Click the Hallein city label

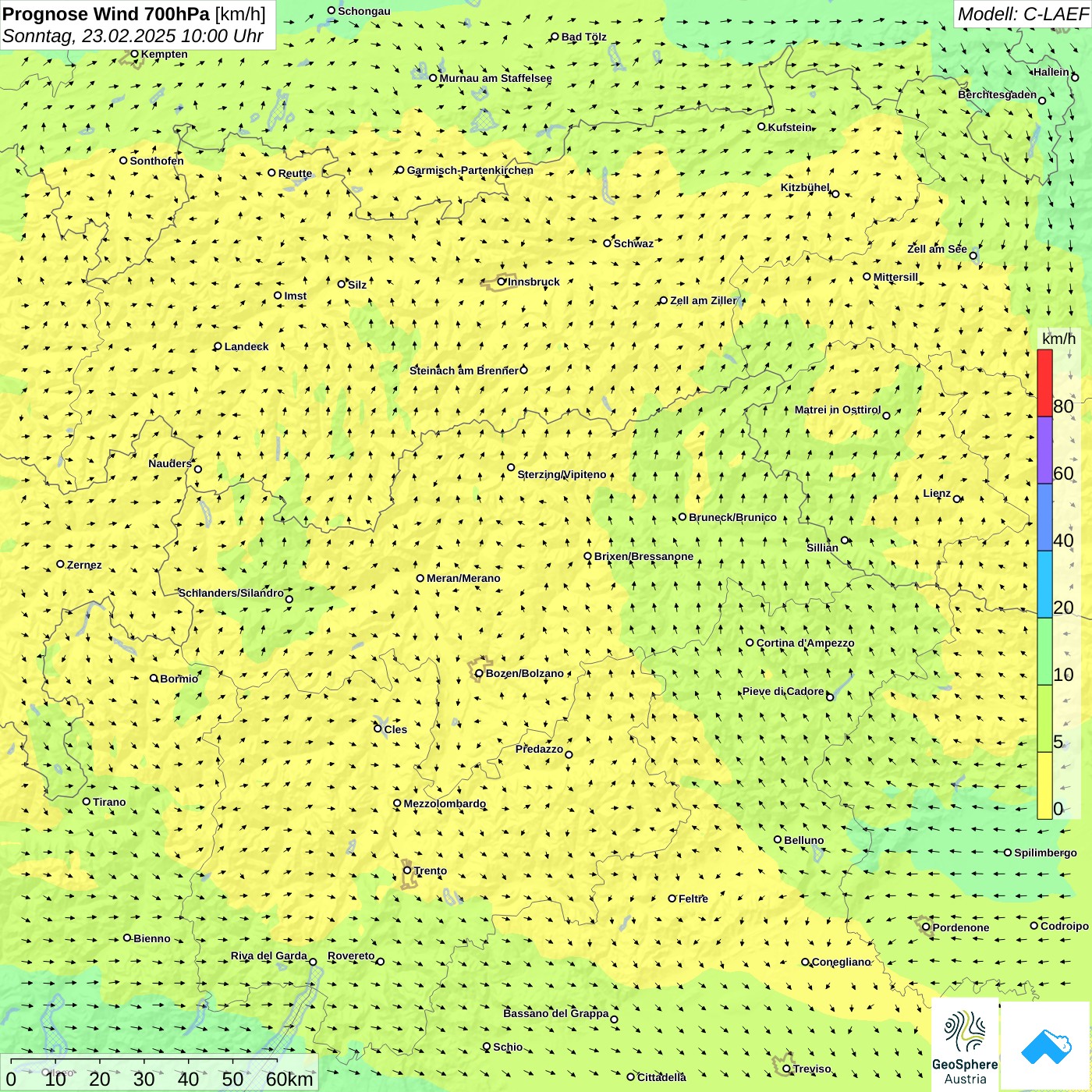[1051, 72]
